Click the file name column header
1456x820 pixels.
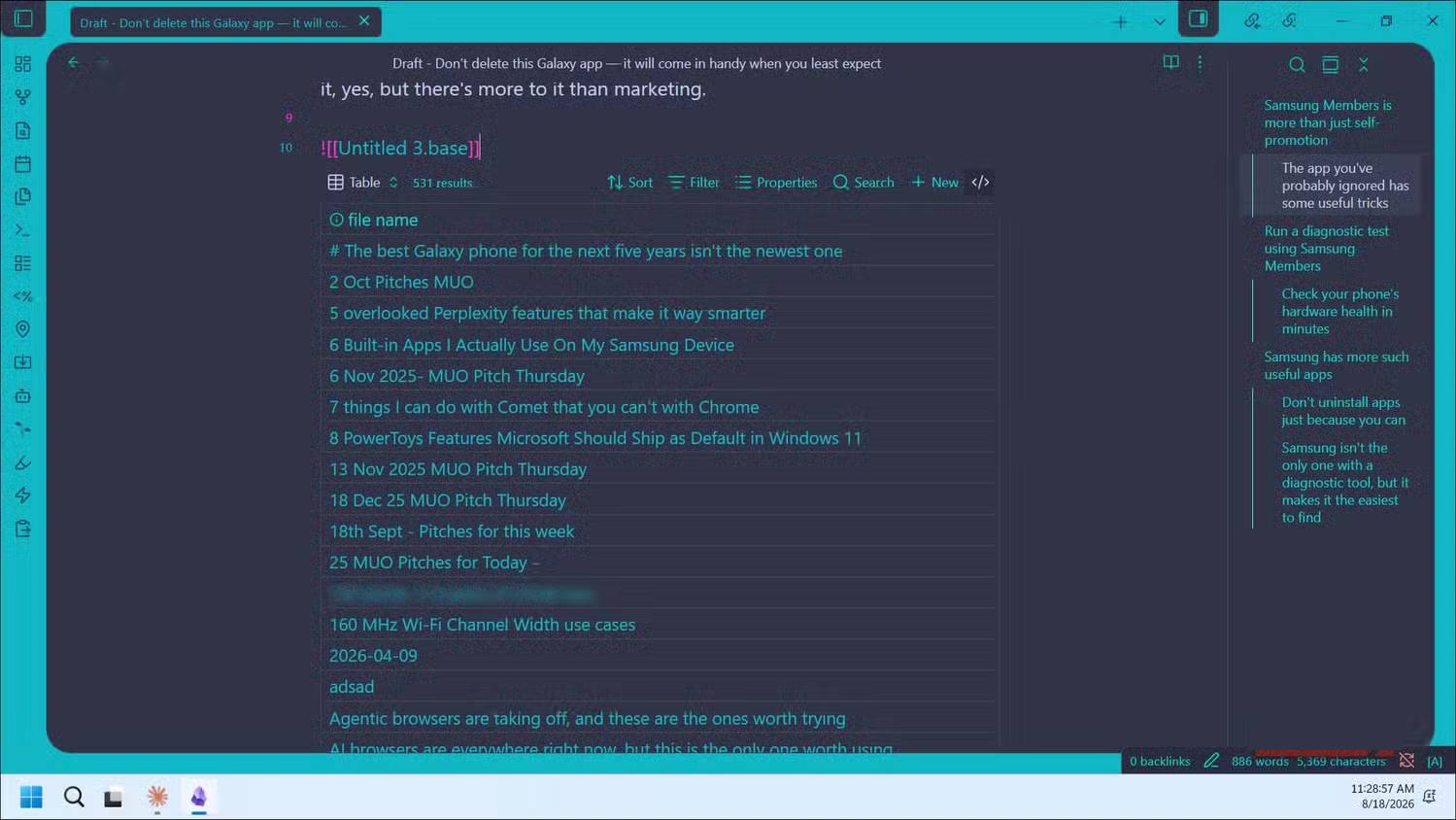[374, 220]
